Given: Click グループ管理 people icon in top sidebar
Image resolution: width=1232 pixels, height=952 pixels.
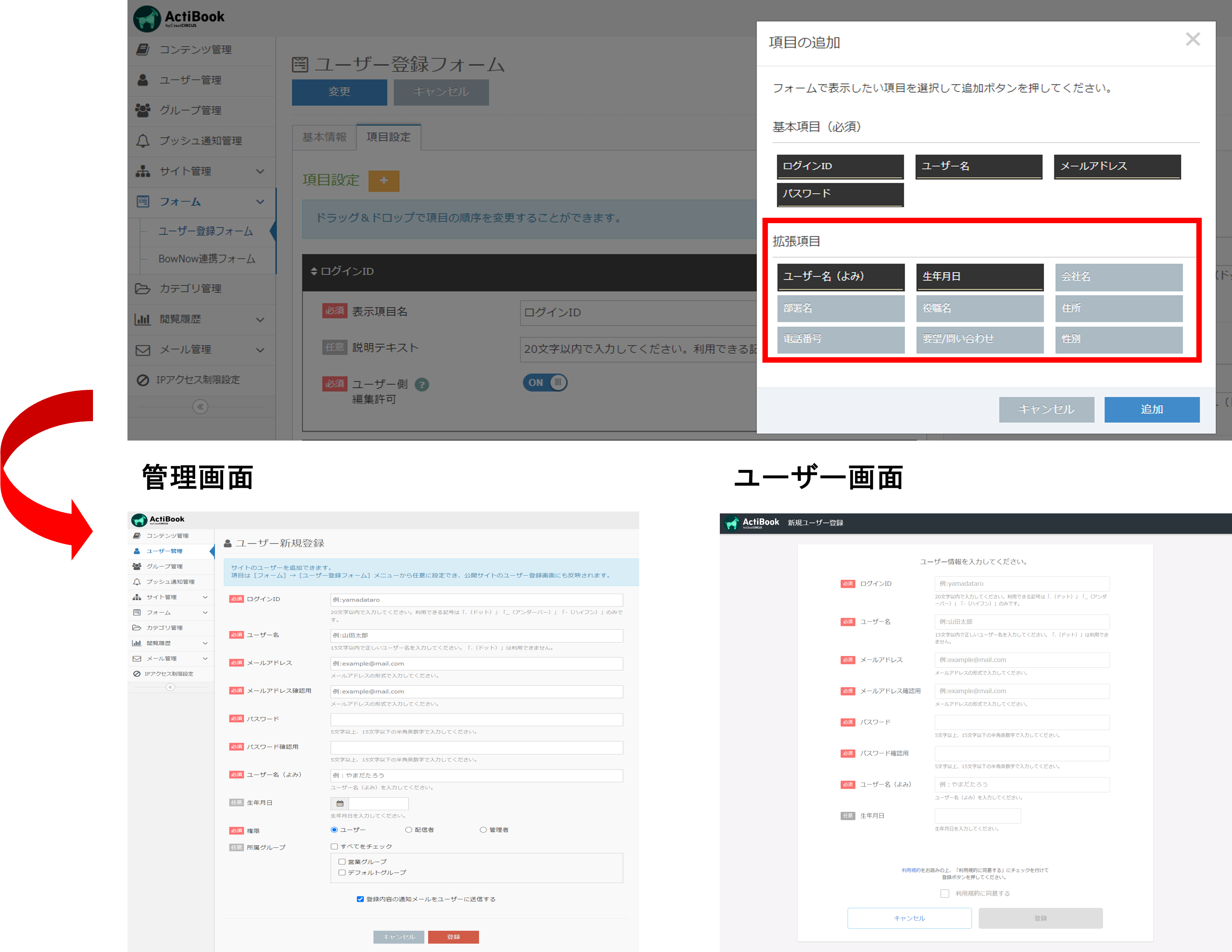Looking at the screenshot, I should coord(143,110).
